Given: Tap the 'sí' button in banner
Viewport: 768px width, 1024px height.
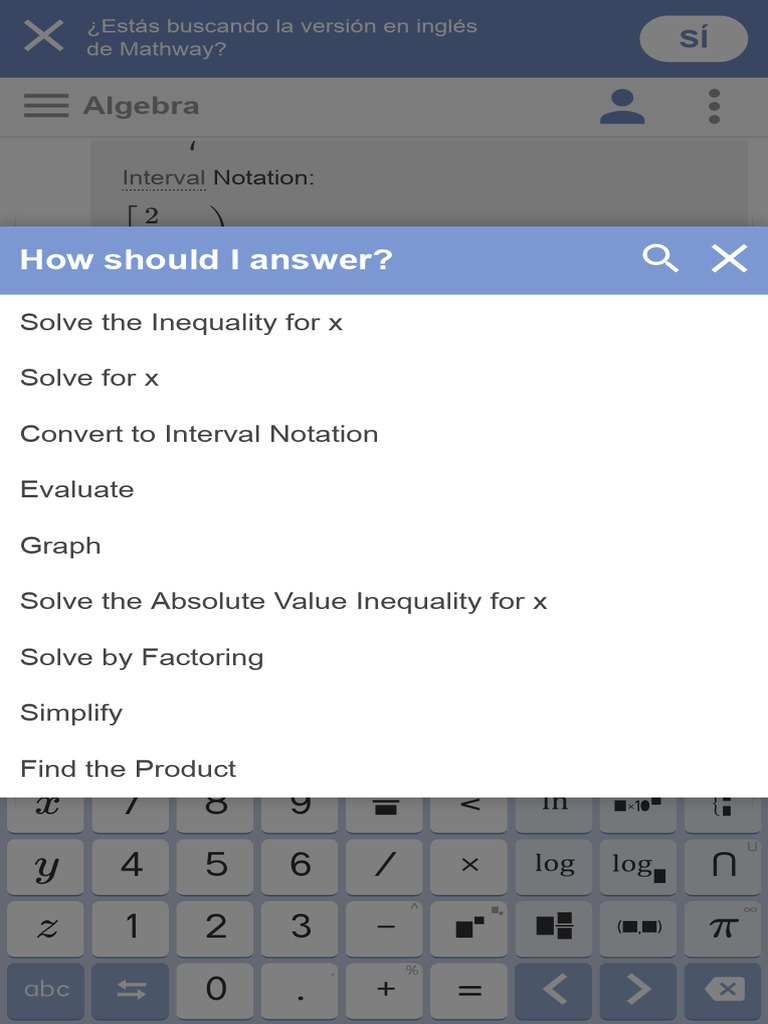Looking at the screenshot, I should point(693,39).
